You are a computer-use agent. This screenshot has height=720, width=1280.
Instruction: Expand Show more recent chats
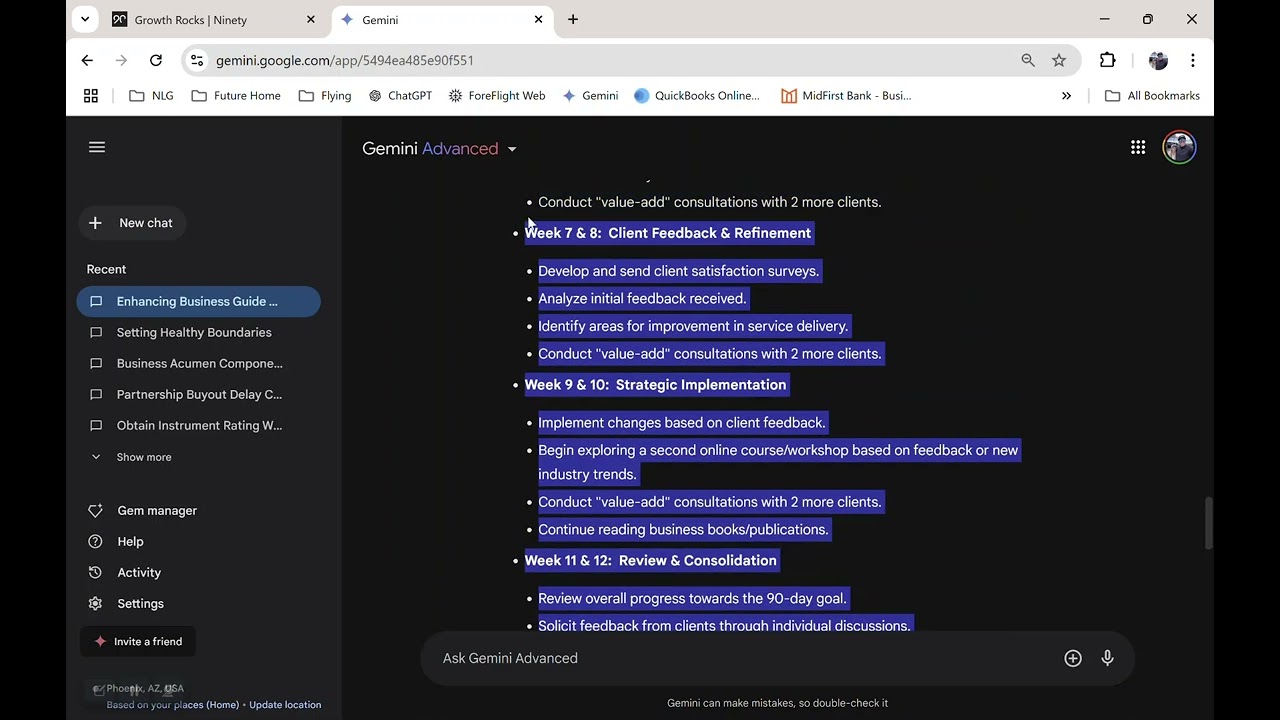[x=132, y=457]
